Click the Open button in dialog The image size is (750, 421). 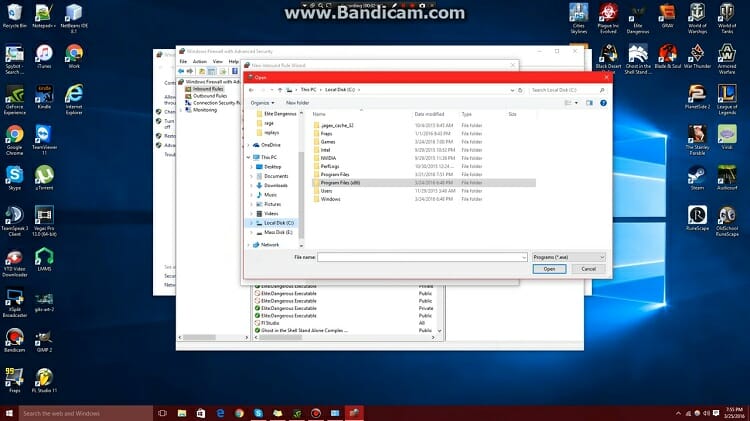click(549, 269)
